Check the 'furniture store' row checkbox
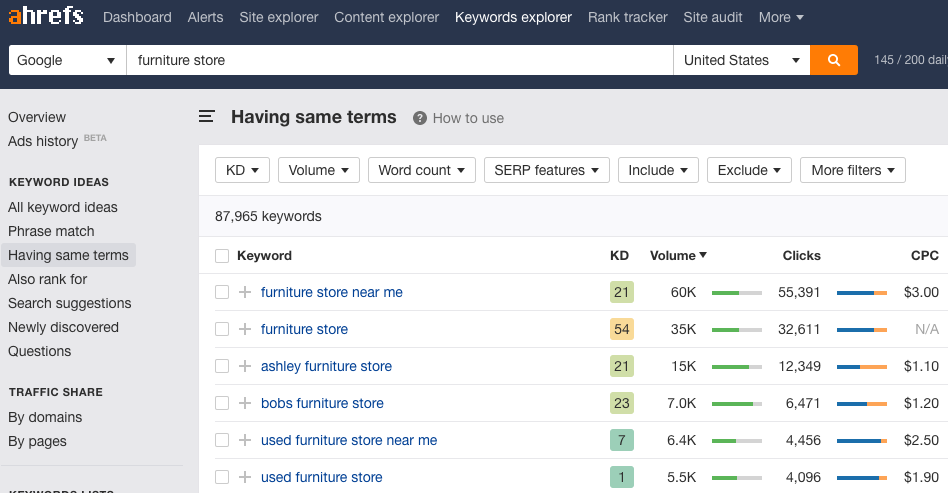Image resolution: width=948 pixels, height=493 pixels. click(222, 329)
